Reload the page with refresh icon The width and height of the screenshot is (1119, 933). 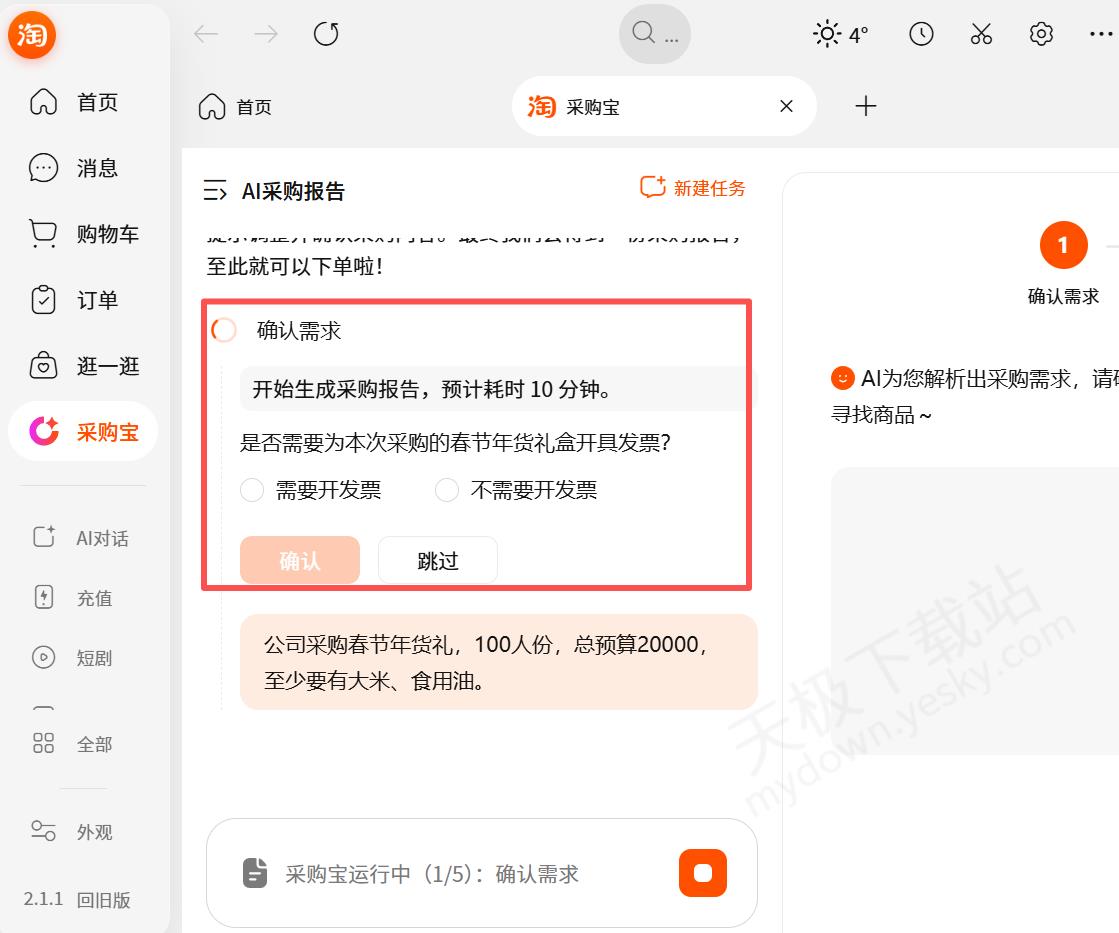tap(326, 34)
